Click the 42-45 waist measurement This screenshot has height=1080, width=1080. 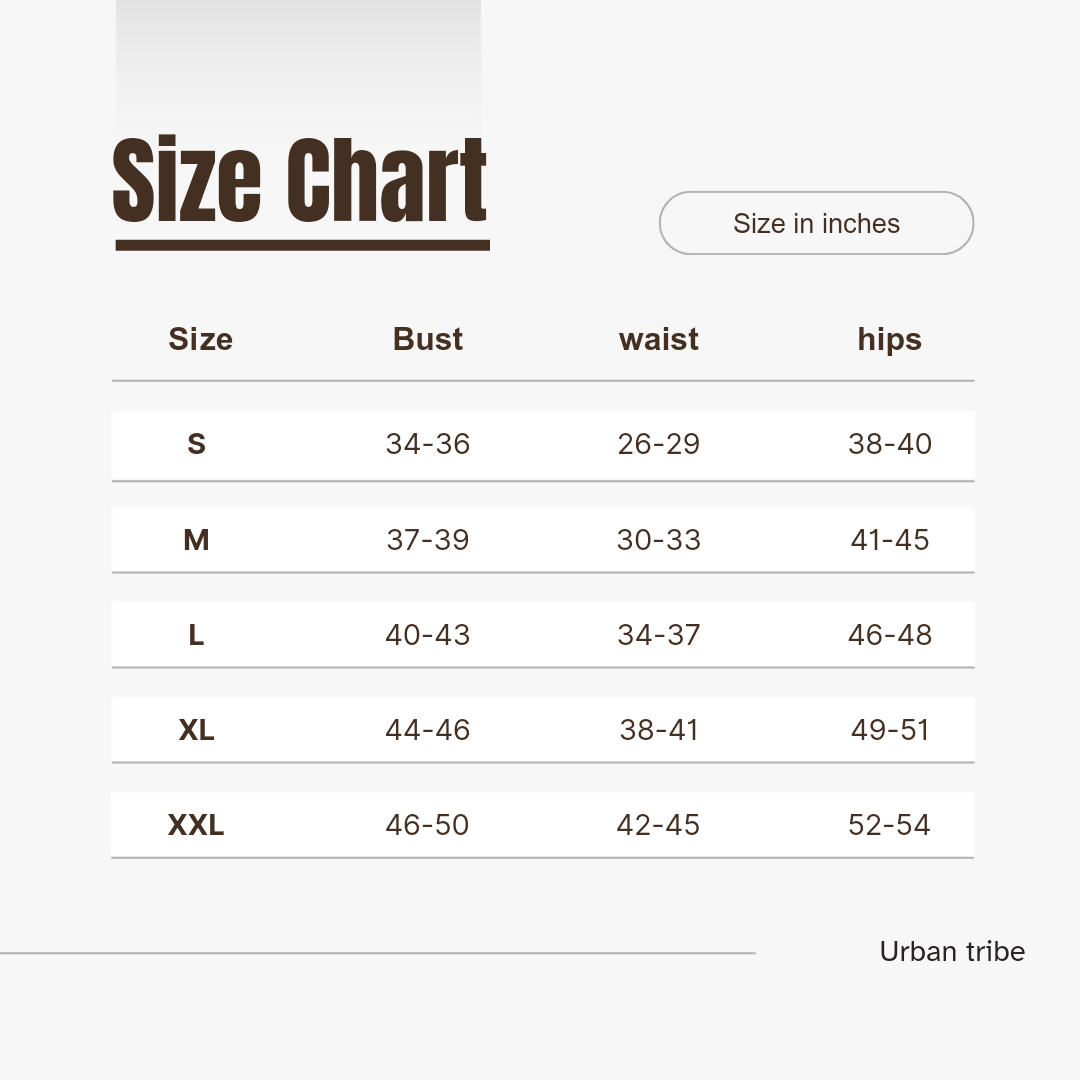click(x=659, y=825)
